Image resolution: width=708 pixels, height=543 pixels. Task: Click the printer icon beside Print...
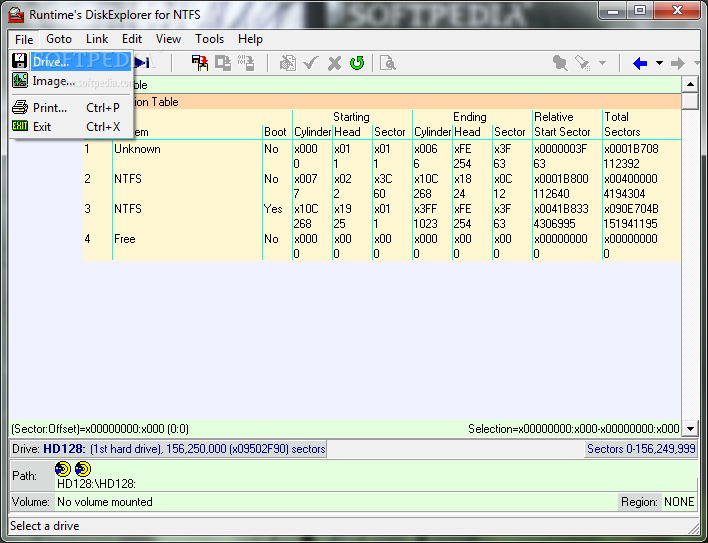pos(19,107)
